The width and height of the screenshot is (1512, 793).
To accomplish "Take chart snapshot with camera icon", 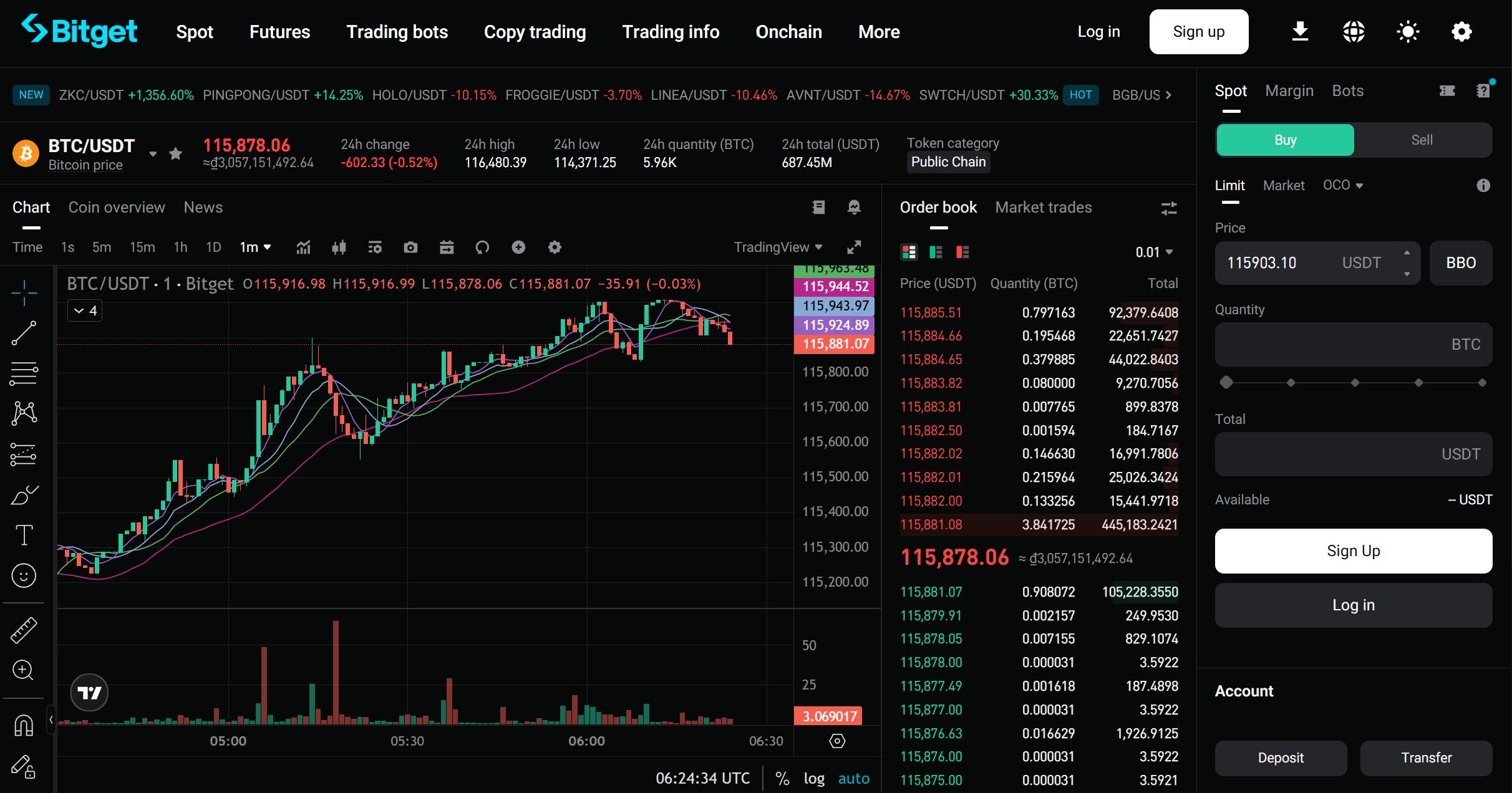I will [410, 248].
